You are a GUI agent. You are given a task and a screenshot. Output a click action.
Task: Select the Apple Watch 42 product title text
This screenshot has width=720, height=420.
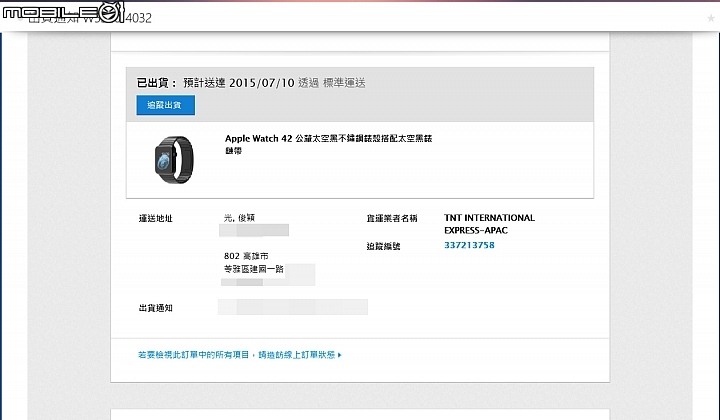[328, 144]
